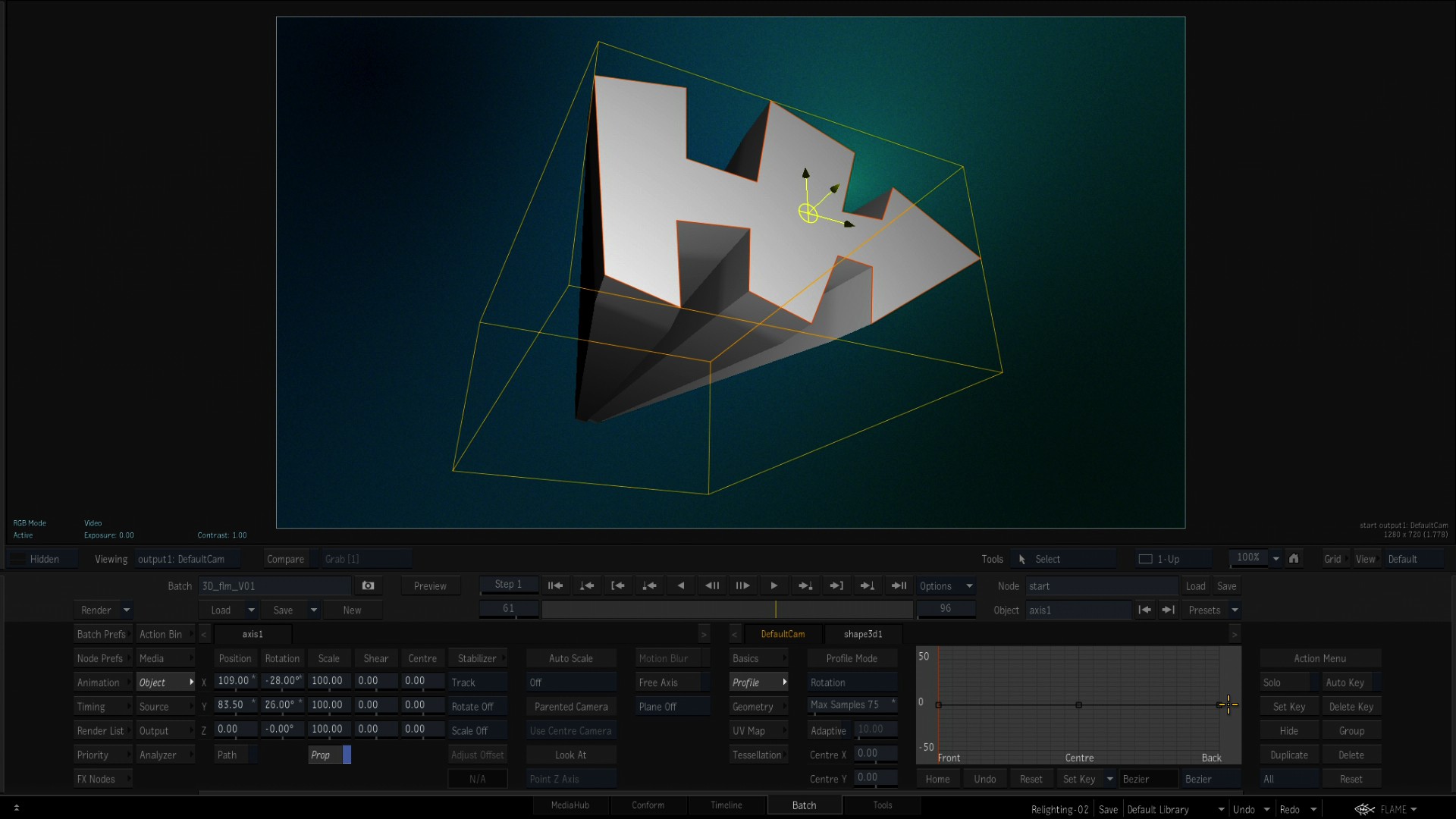Go to previous object beside axis1 field

click(1144, 610)
